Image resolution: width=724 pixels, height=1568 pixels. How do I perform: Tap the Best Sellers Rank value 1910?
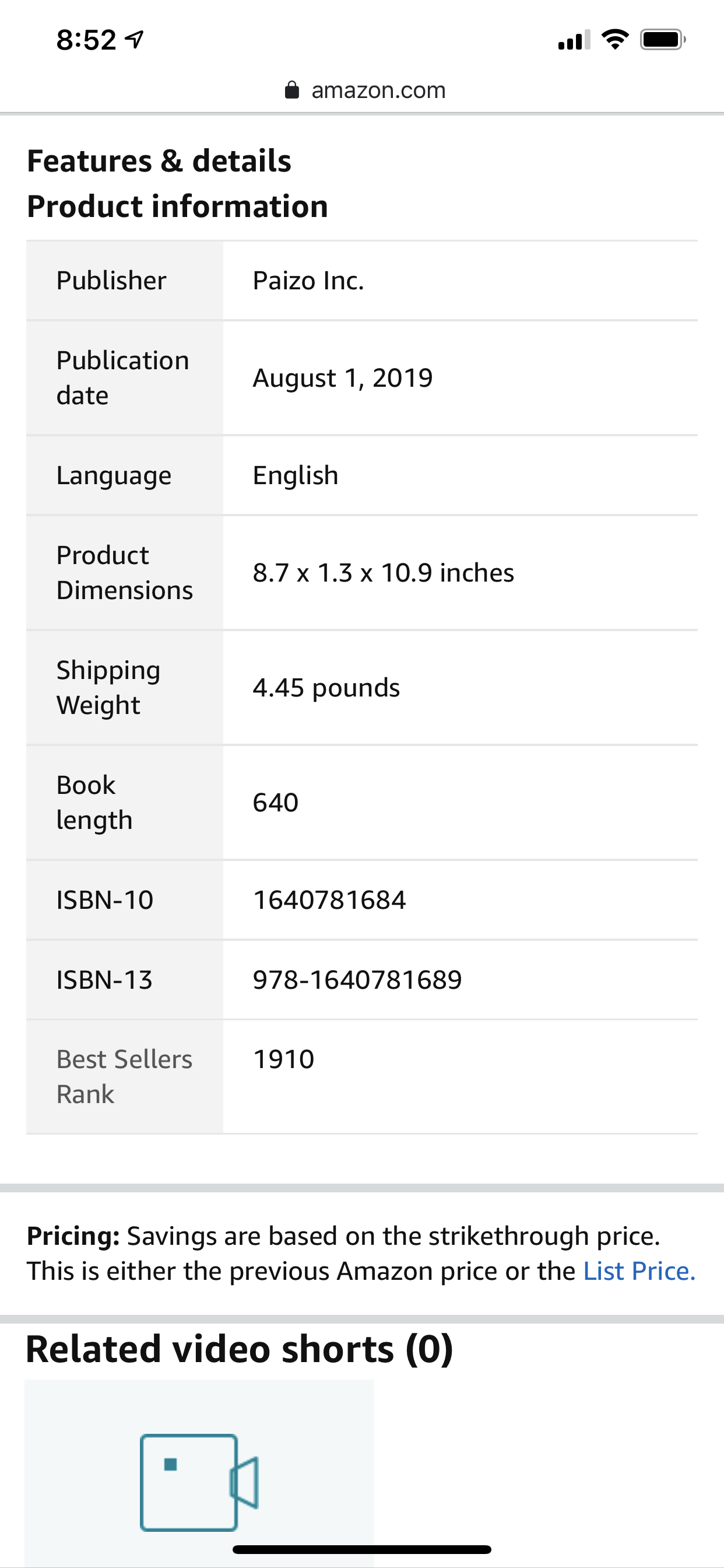(x=283, y=1059)
